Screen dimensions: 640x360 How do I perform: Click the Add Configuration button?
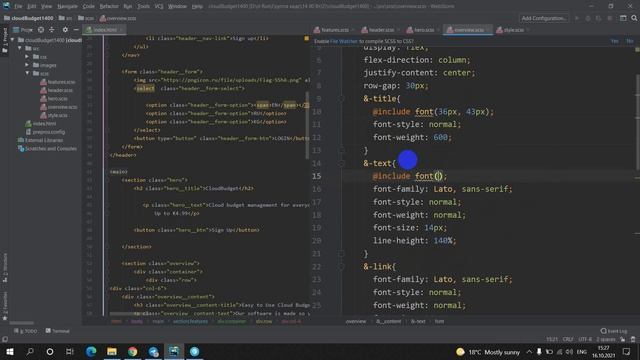coord(544,18)
